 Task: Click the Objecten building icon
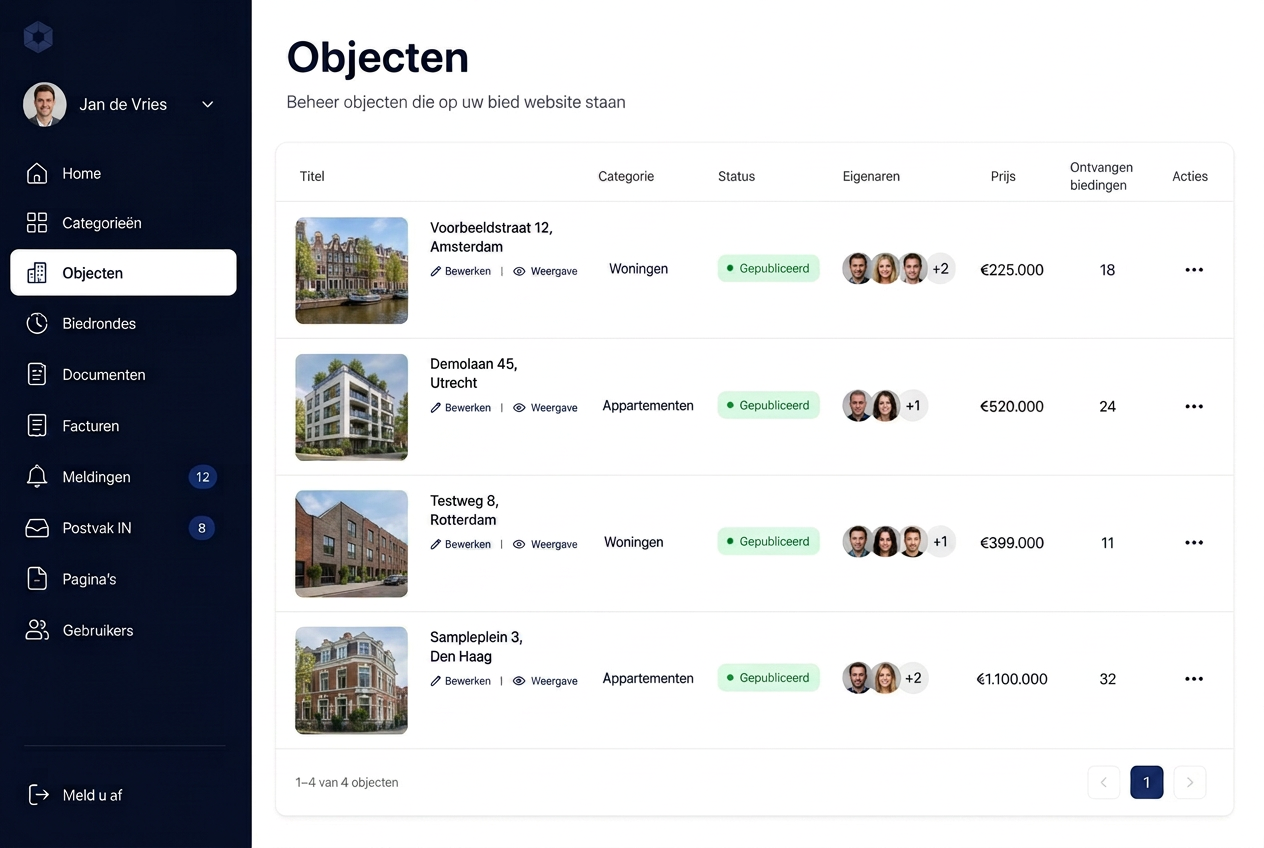37,273
